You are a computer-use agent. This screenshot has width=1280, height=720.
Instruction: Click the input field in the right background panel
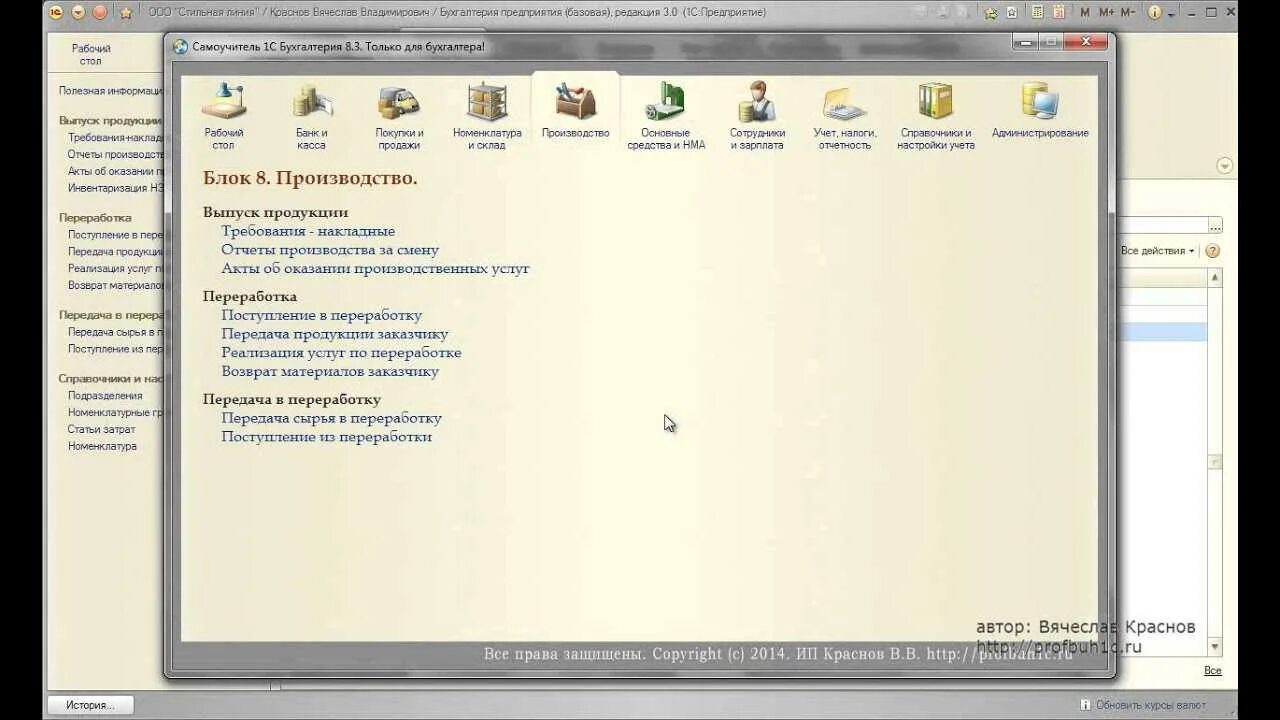coord(1163,226)
